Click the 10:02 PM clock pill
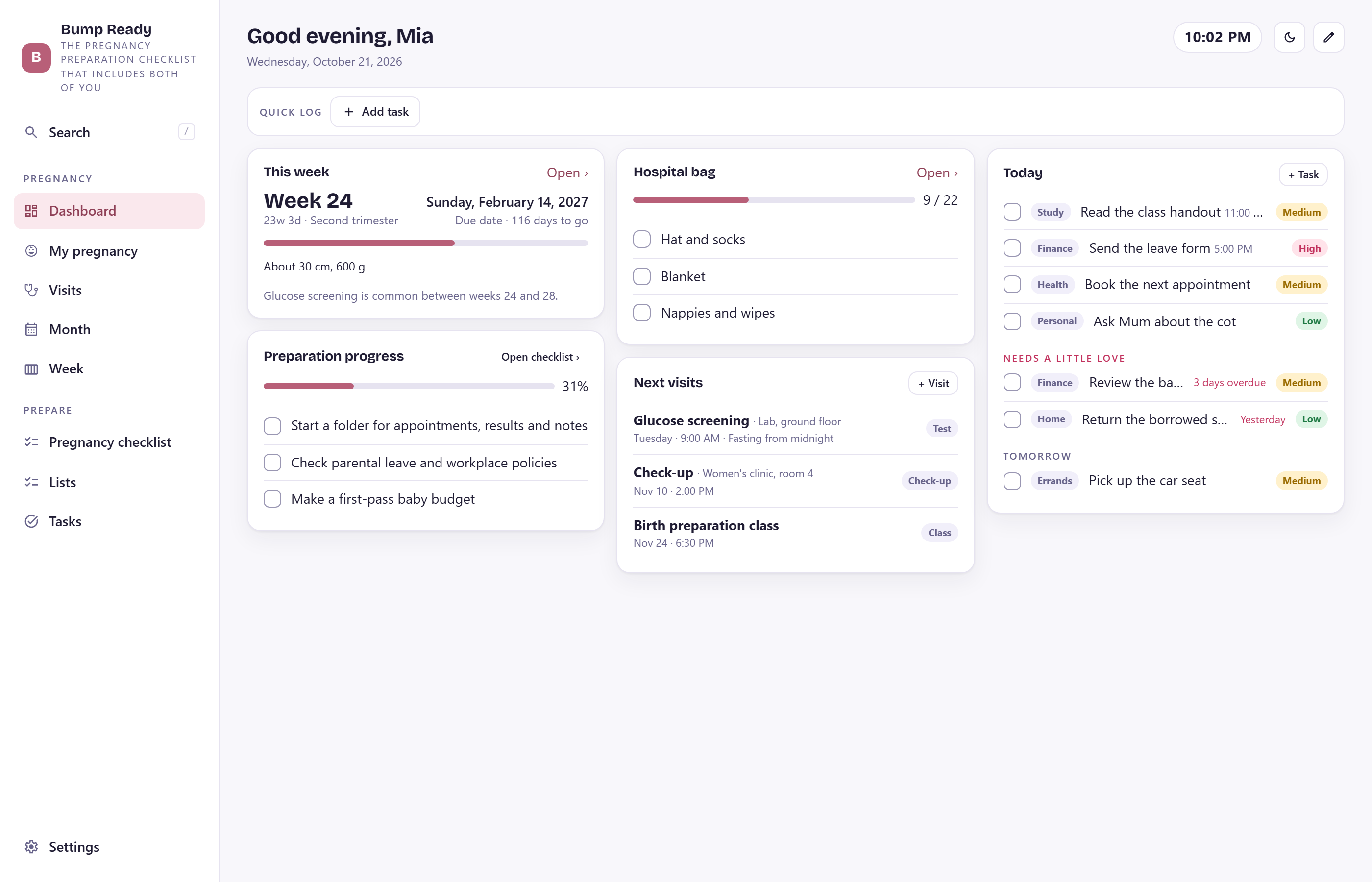Screen dimensions: 1372x882 (1217, 37)
